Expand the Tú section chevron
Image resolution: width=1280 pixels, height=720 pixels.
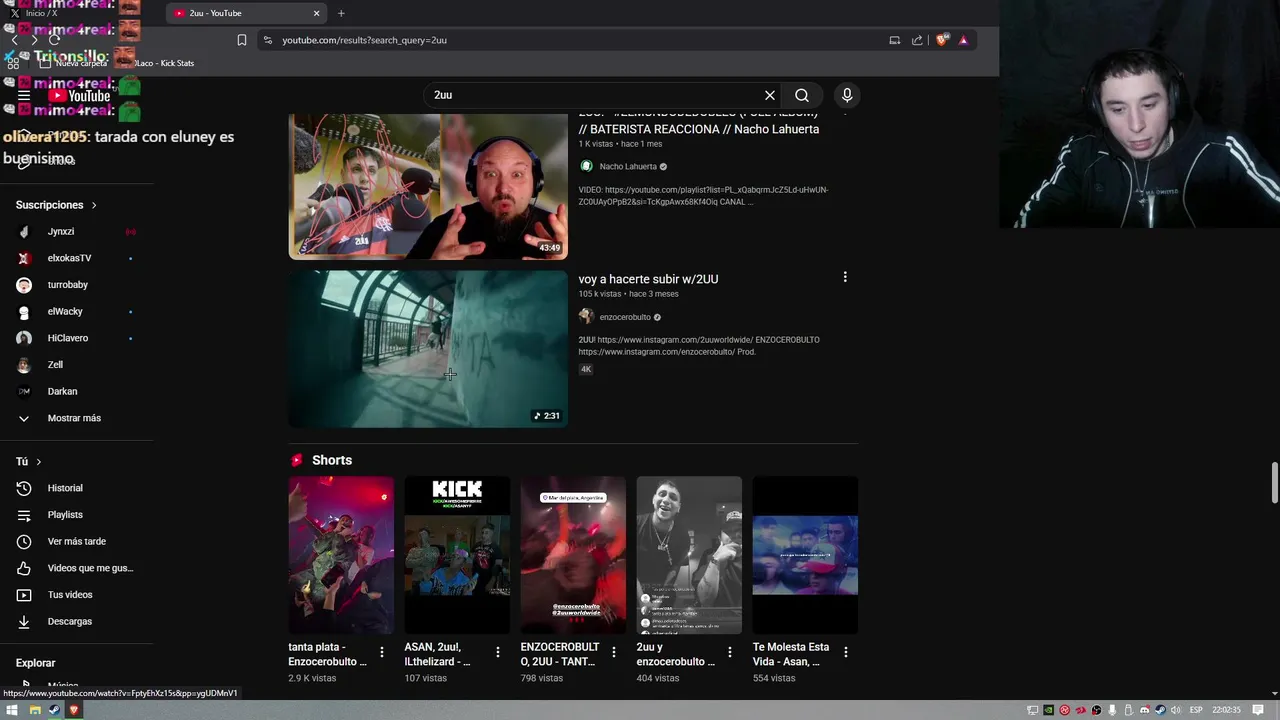(39, 462)
